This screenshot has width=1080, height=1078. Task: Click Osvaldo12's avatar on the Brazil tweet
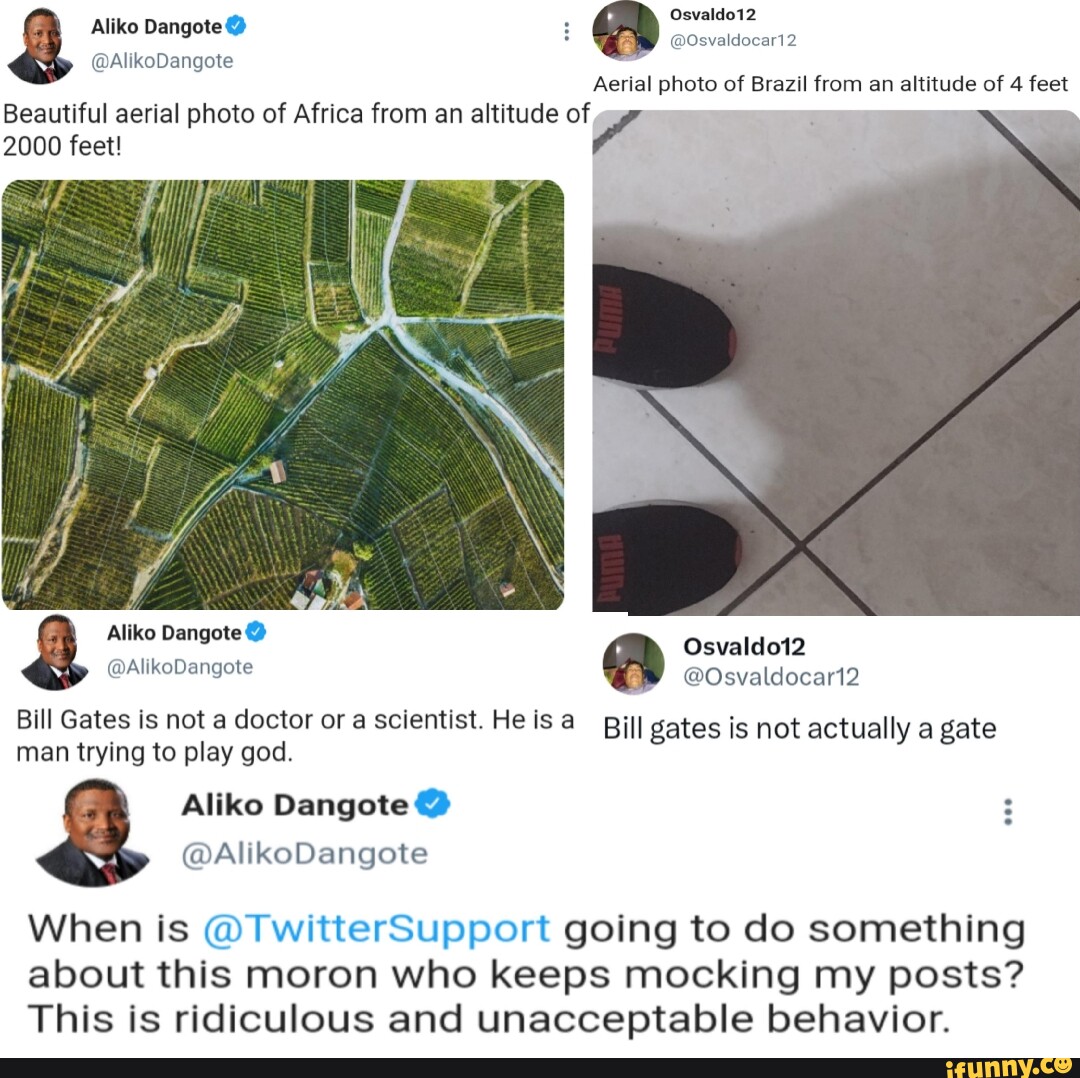click(625, 31)
